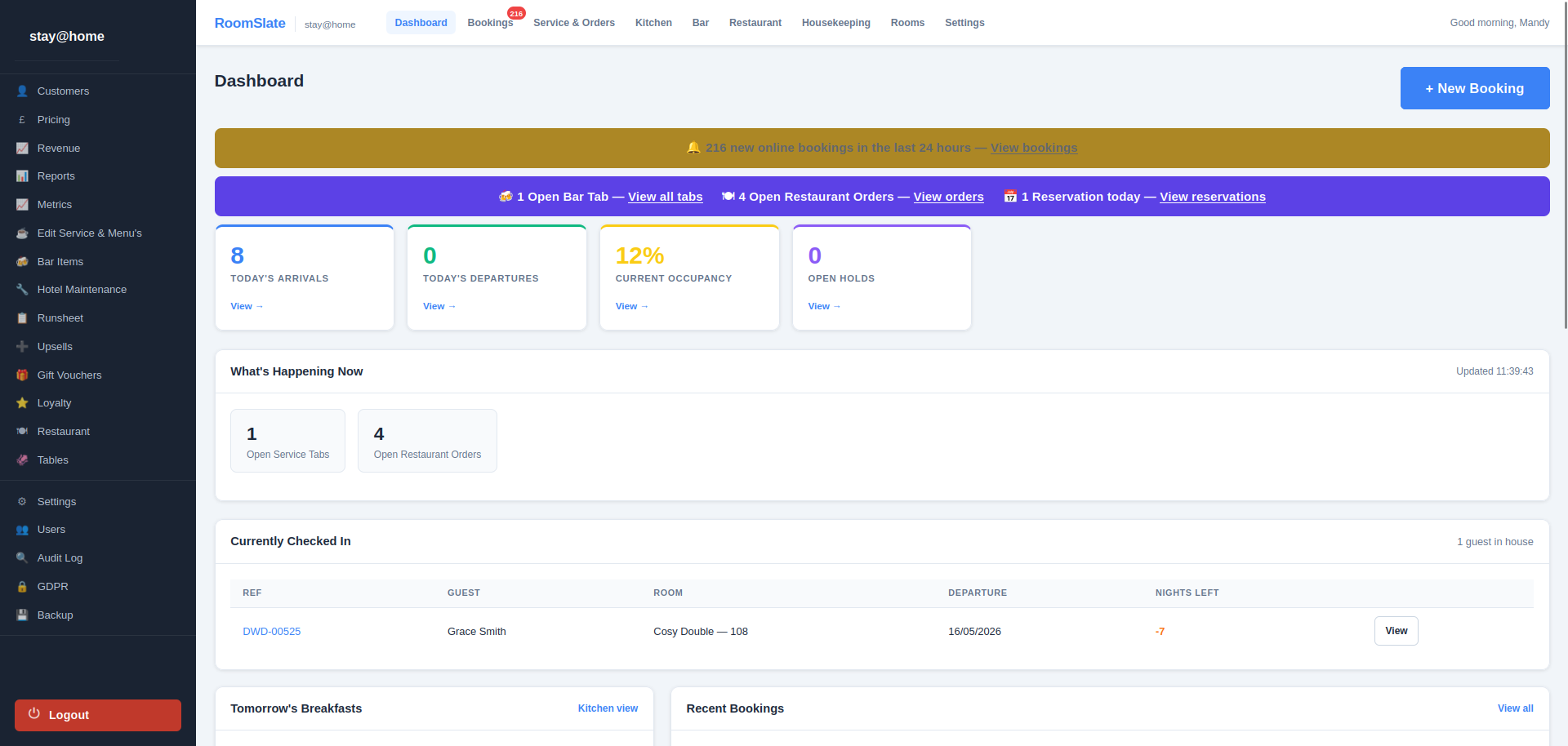Click the Audit Log magnifier icon
1568x746 pixels.
pos(22,558)
